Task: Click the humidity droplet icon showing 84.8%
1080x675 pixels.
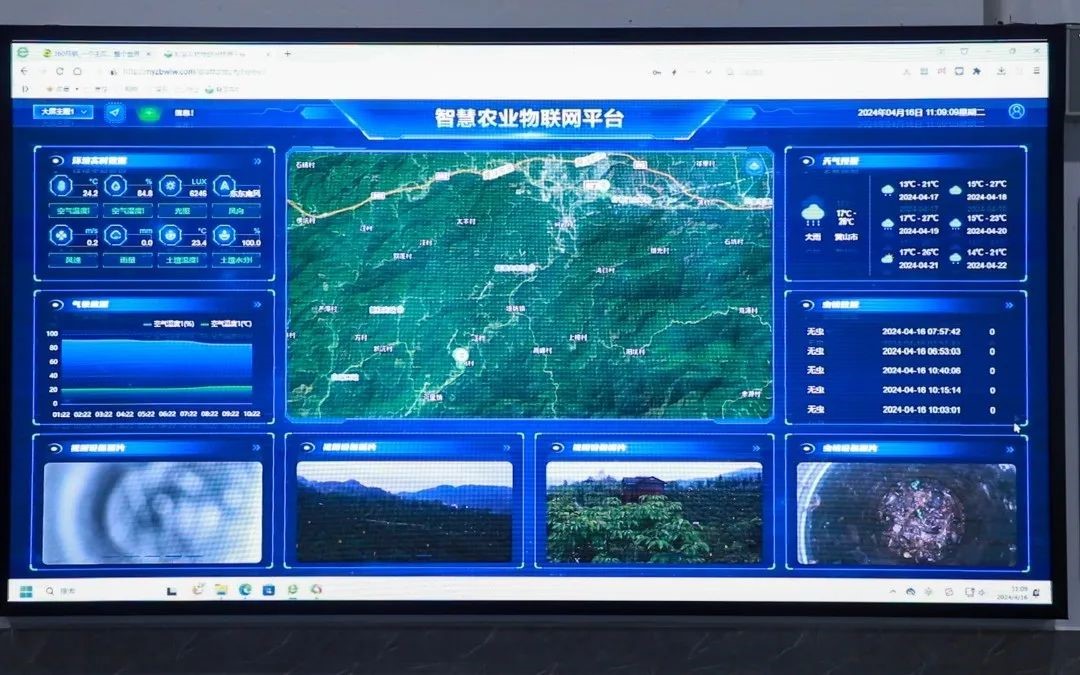Action: [115, 185]
